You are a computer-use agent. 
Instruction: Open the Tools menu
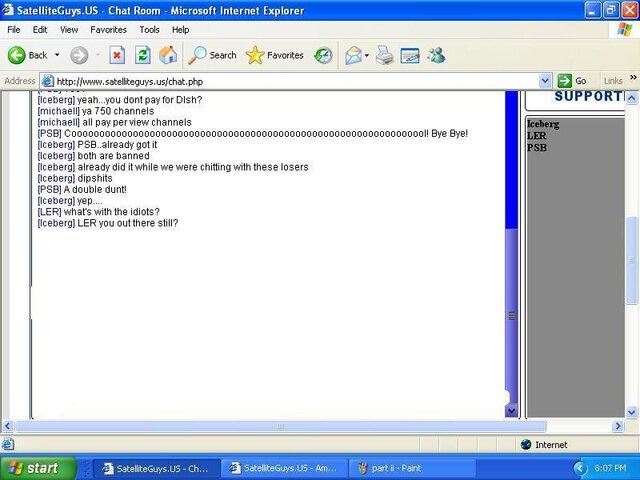coord(149,30)
